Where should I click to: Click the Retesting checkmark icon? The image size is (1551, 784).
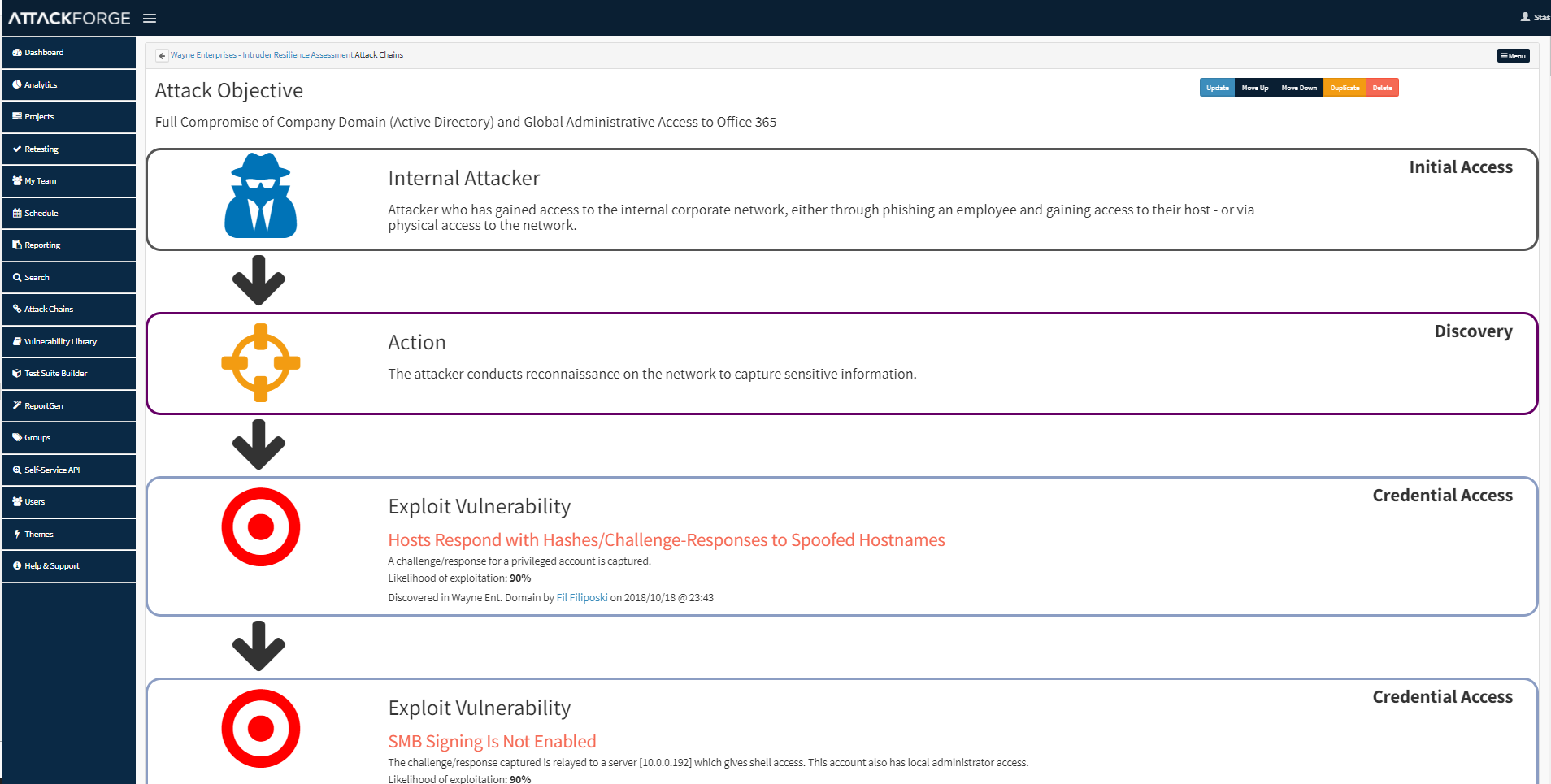click(17, 149)
